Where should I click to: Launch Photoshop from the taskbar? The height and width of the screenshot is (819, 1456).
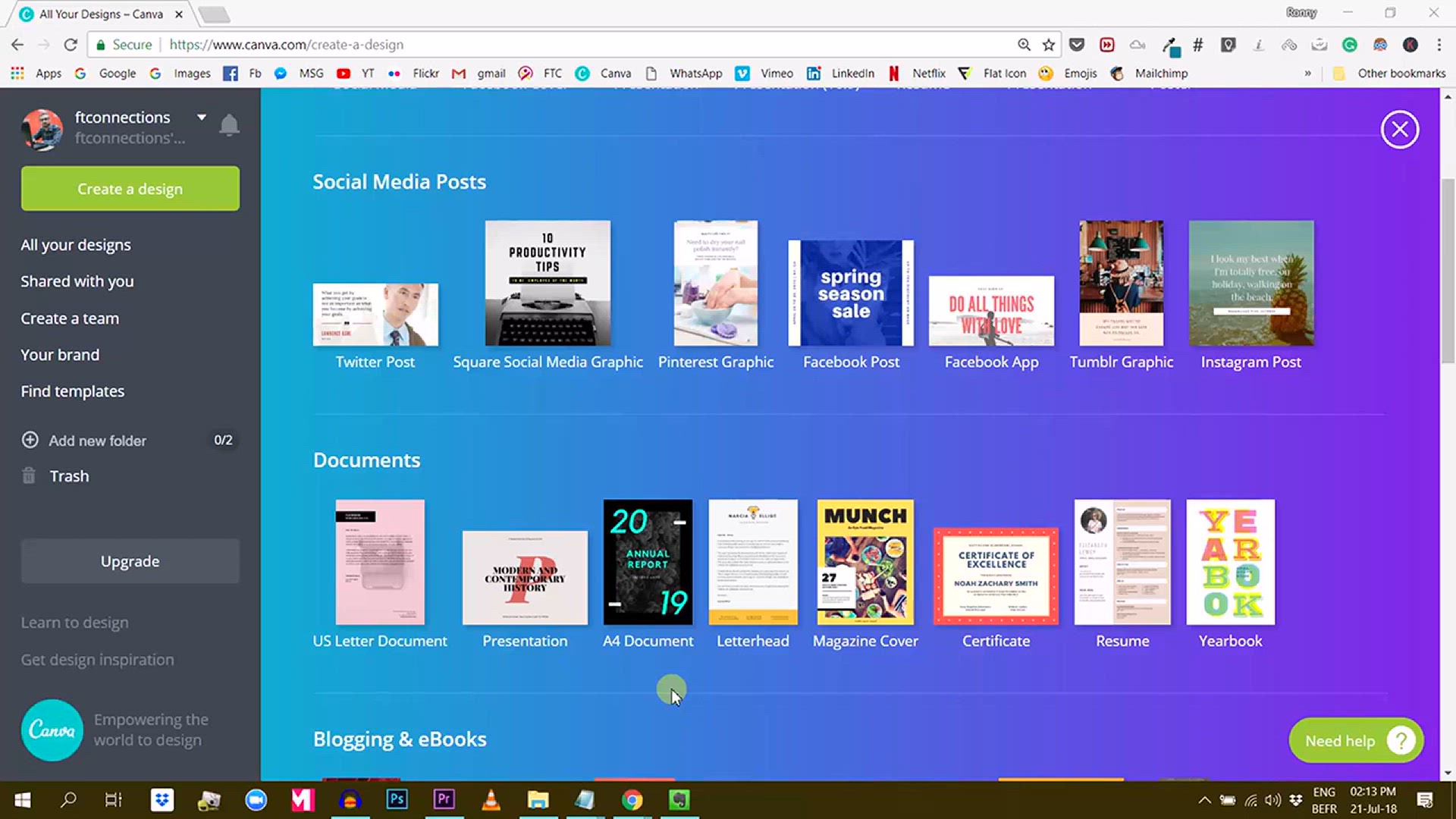pyautogui.click(x=397, y=800)
